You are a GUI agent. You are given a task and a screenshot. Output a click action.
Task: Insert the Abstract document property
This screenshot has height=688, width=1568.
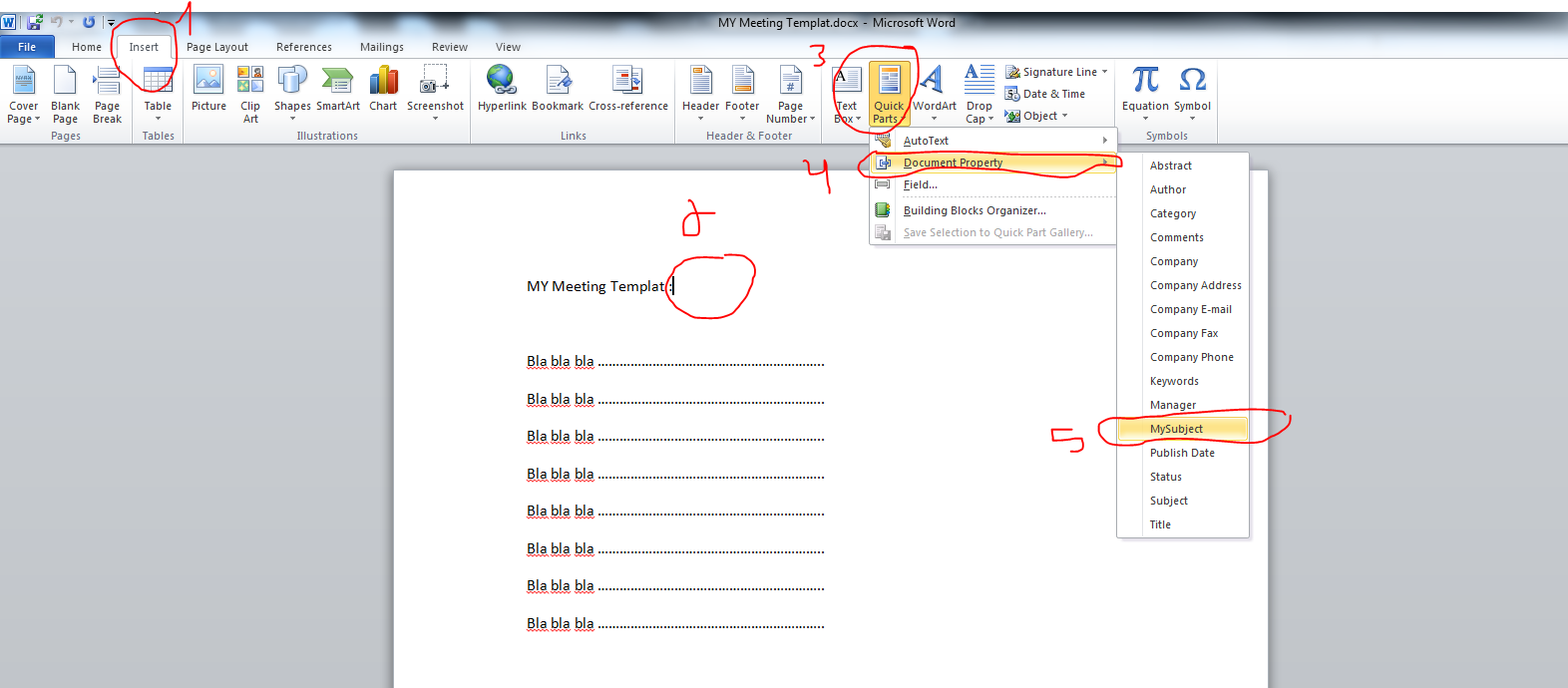pos(1183,166)
